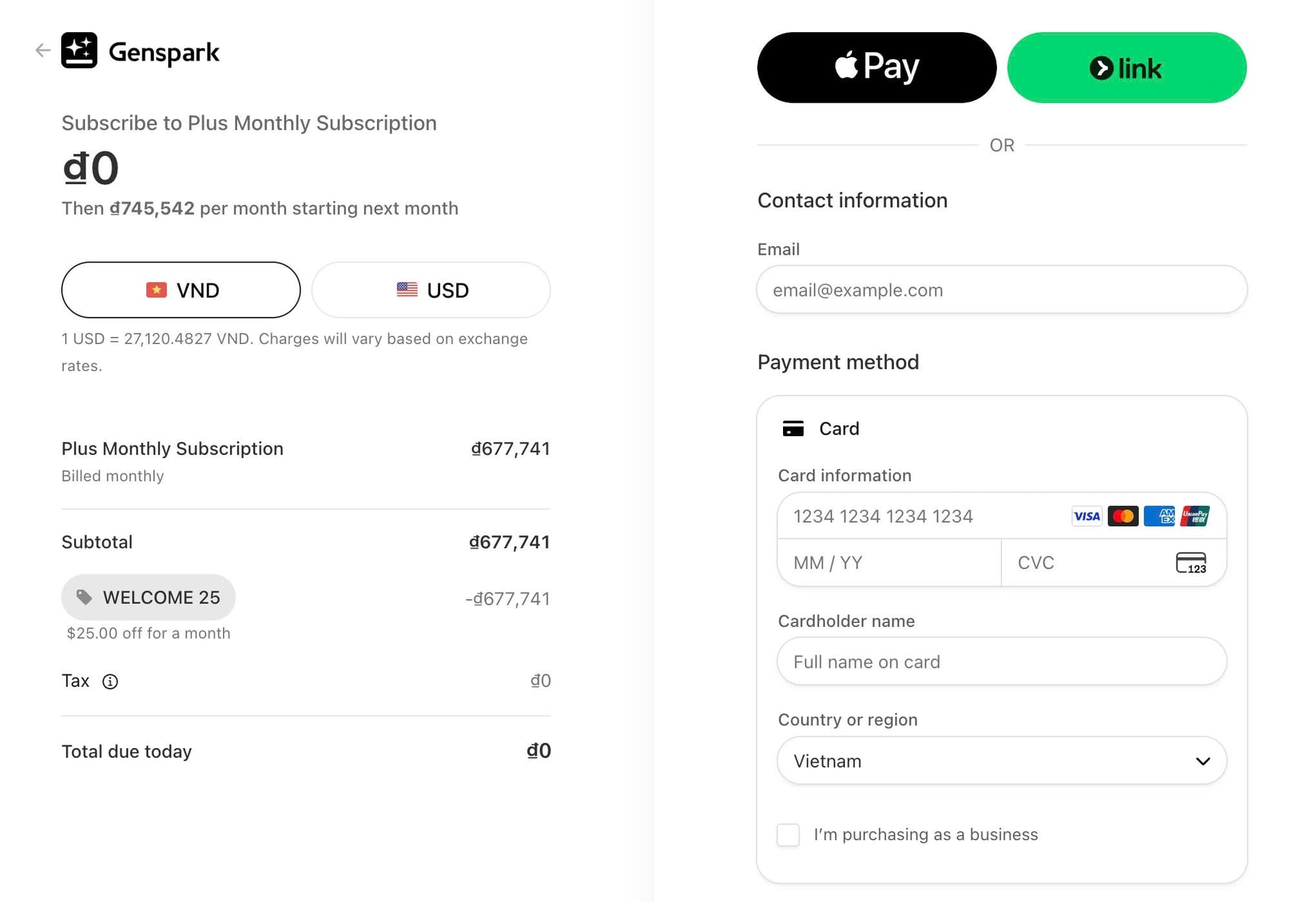Click the CVC card hint icon
Viewport: 1316px width, 902px height.
1191,563
